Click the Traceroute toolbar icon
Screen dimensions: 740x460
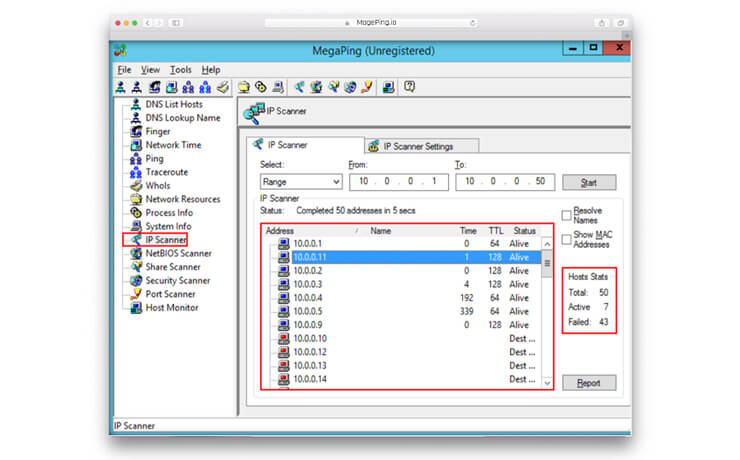point(205,87)
